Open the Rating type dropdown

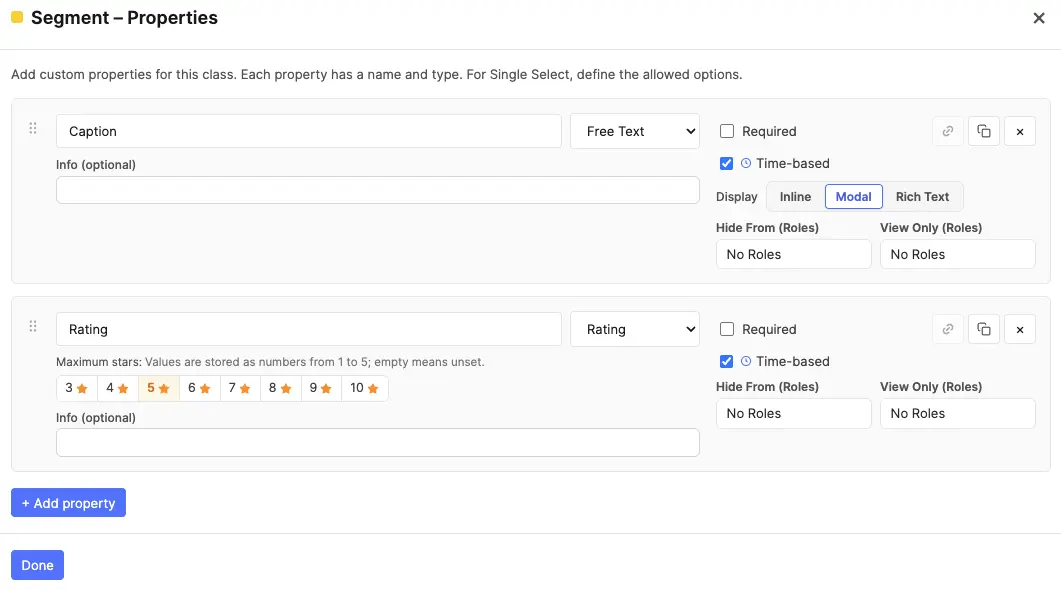point(635,330)
